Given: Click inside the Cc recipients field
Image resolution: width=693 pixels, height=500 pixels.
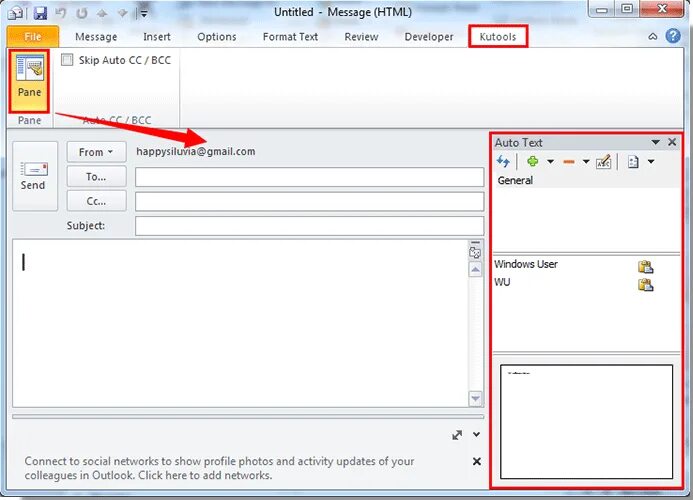Looking at the screenshot, I should point(309,202).
